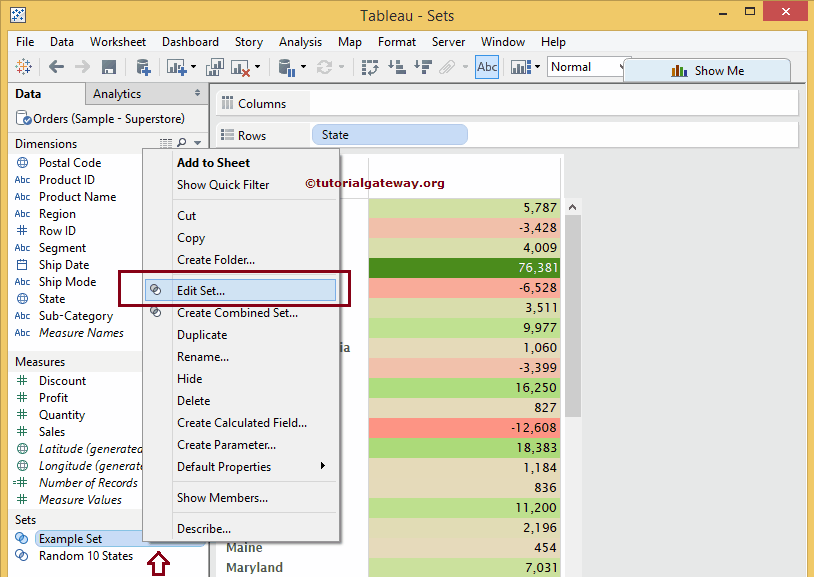This screenshot has height=577, width=814.
Task: Click the sort descending toolbar icon
Action: [x=422, y=68]
